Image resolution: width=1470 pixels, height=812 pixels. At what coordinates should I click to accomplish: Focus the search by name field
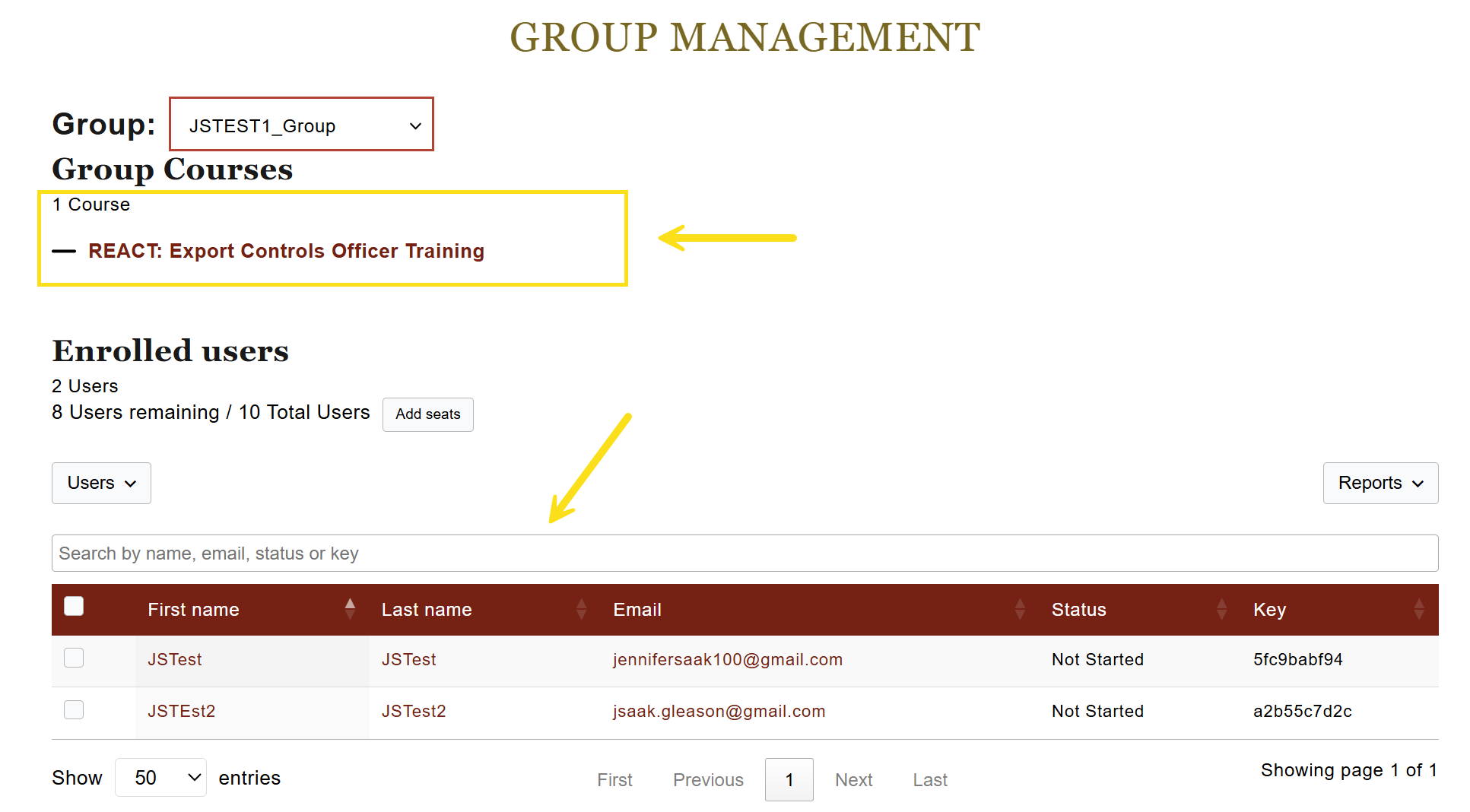pyautogui.click(x=745, y=553)
